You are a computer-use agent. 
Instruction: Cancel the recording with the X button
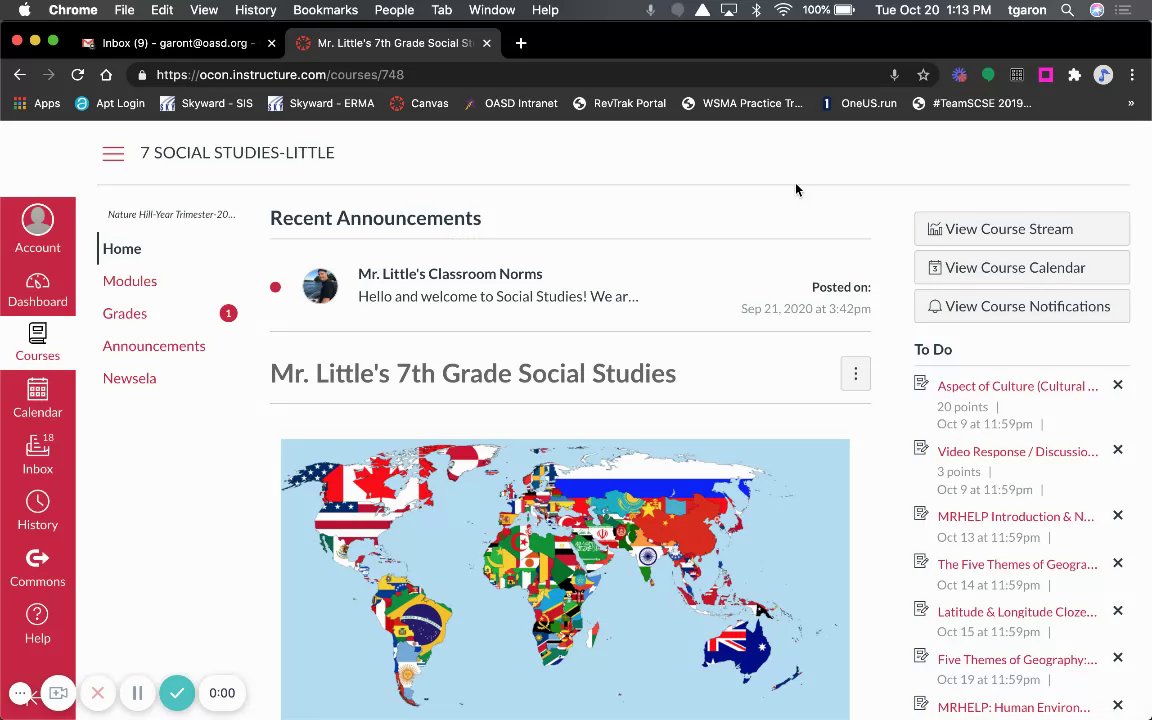coord(98,693)
